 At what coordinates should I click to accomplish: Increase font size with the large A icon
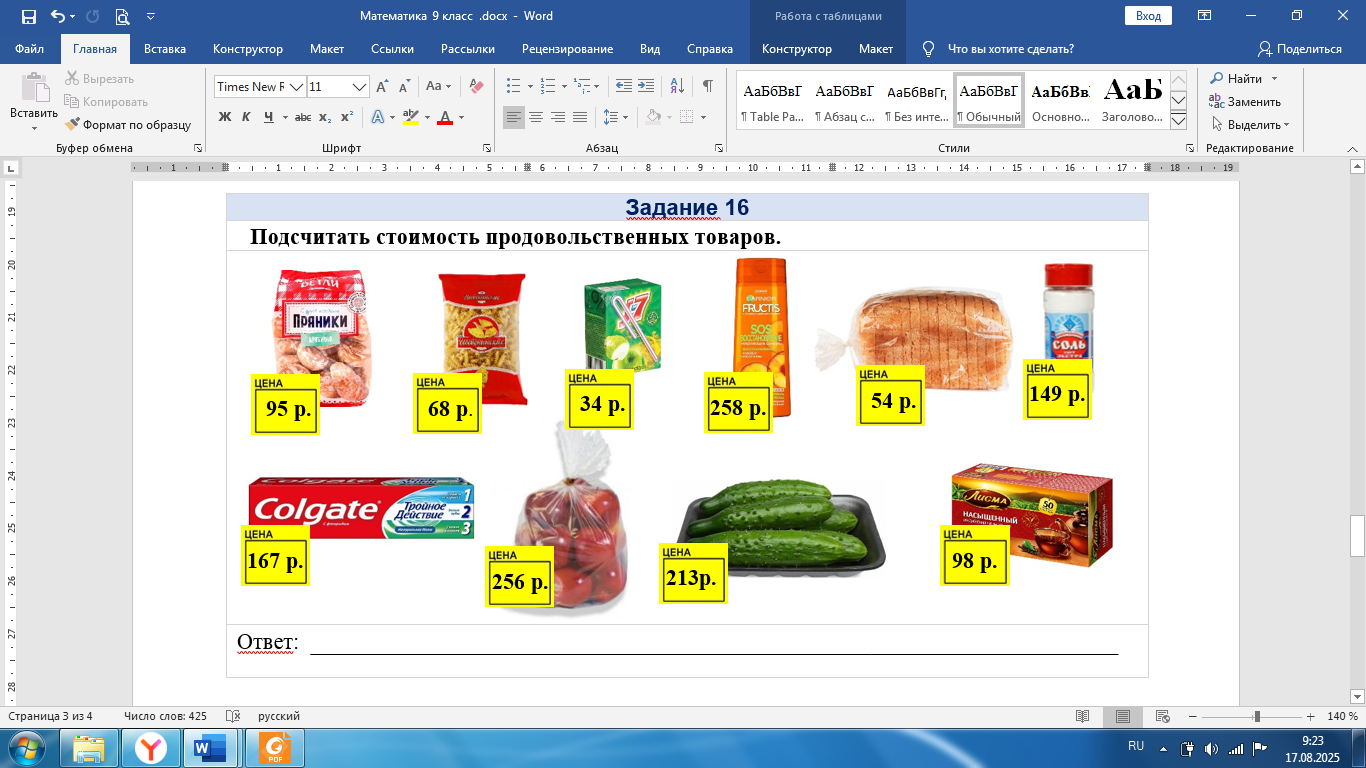click(x=384, y=87)
